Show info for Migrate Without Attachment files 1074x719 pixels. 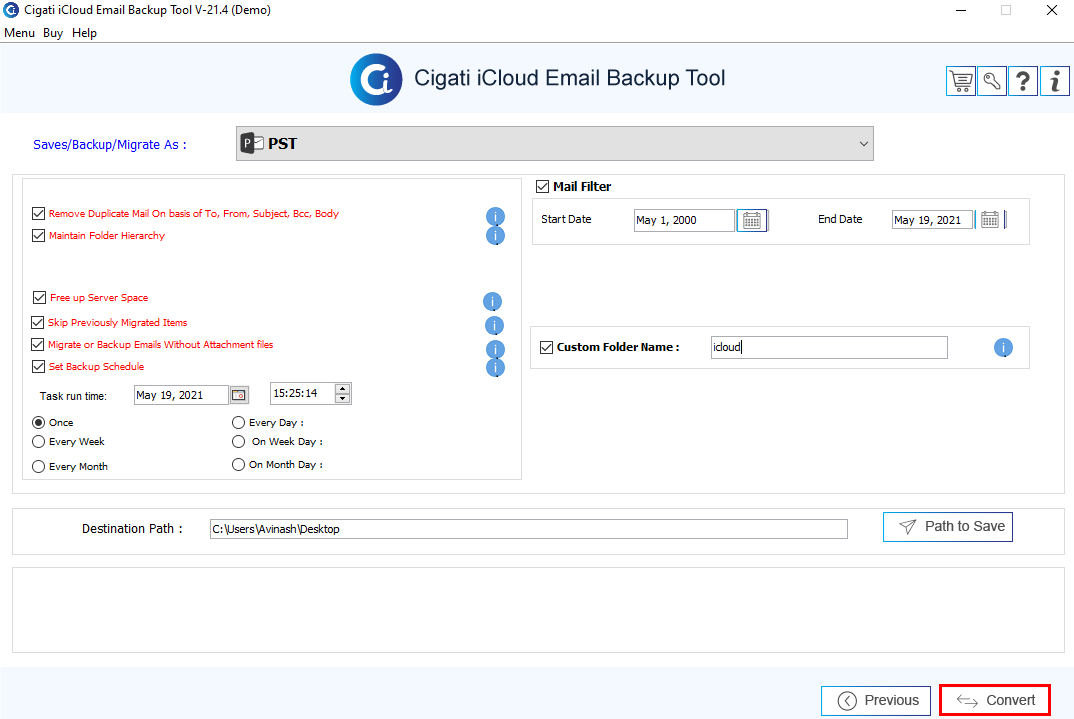click(495, 349)
